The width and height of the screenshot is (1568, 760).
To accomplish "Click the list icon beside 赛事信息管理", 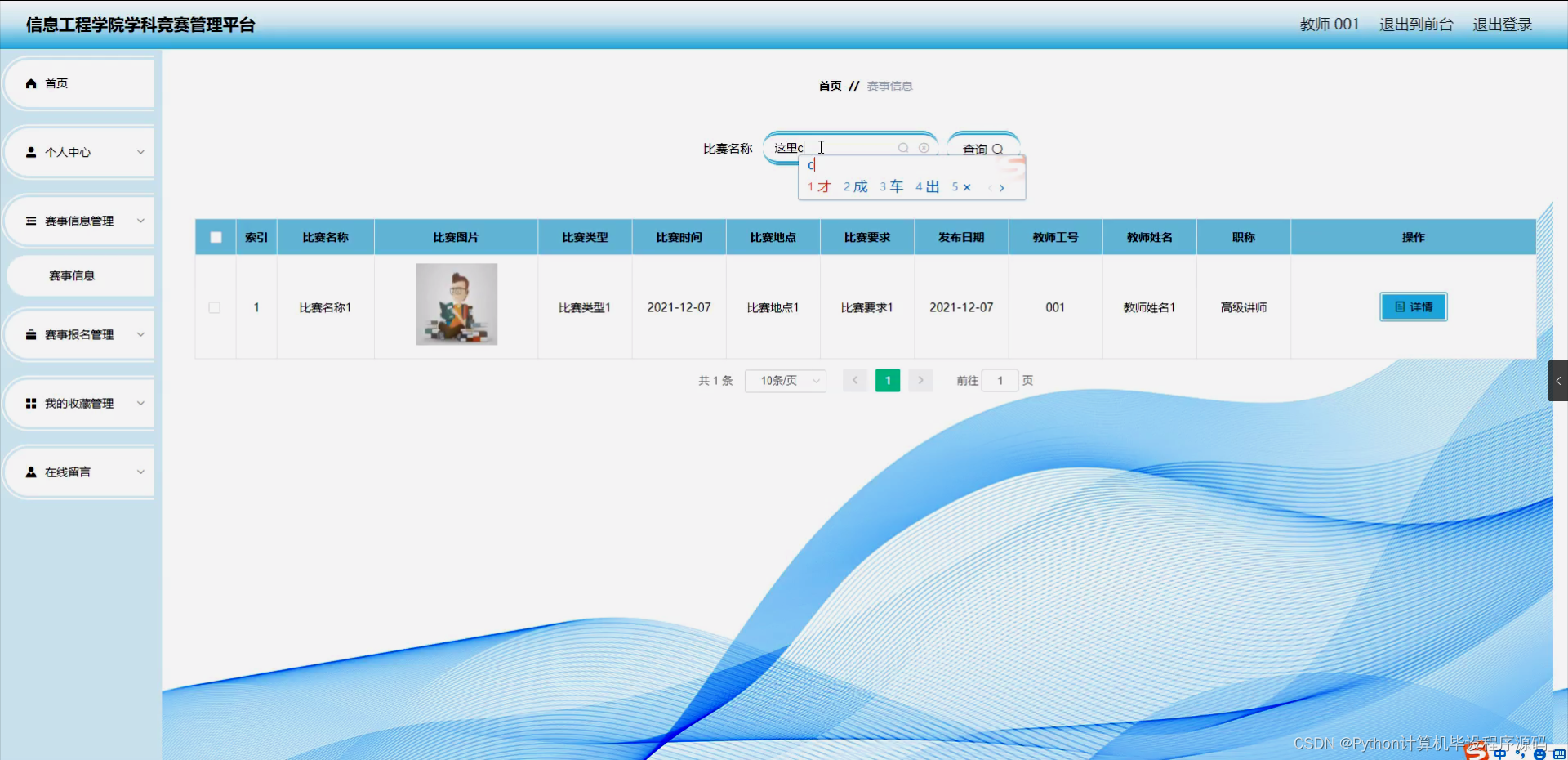I will 31,221.
